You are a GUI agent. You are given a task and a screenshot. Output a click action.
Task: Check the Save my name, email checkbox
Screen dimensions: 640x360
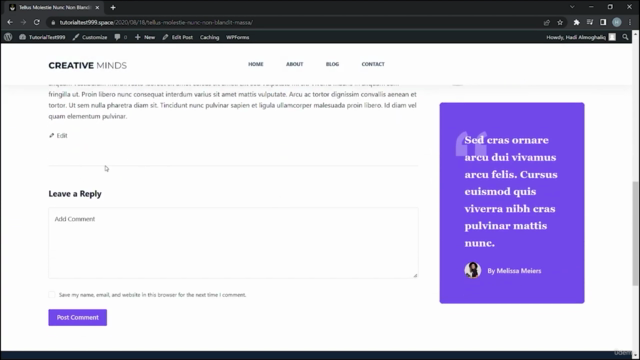coord(52,295)
